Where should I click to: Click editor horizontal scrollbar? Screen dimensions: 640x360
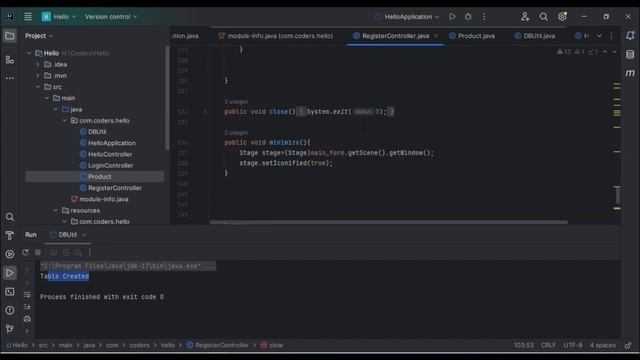pos(389,222)
